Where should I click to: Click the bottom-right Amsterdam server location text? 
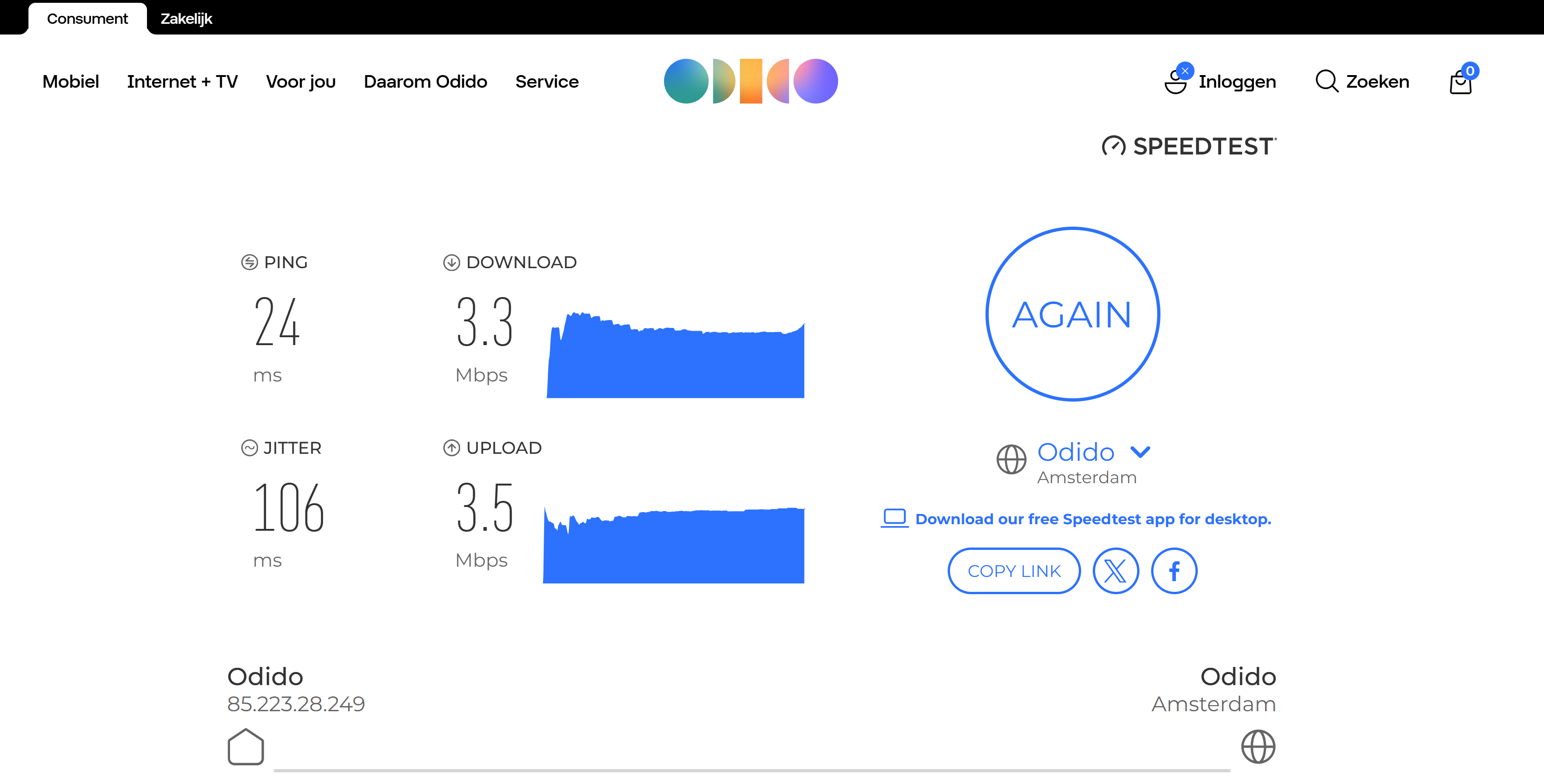tap(1214, 704)
